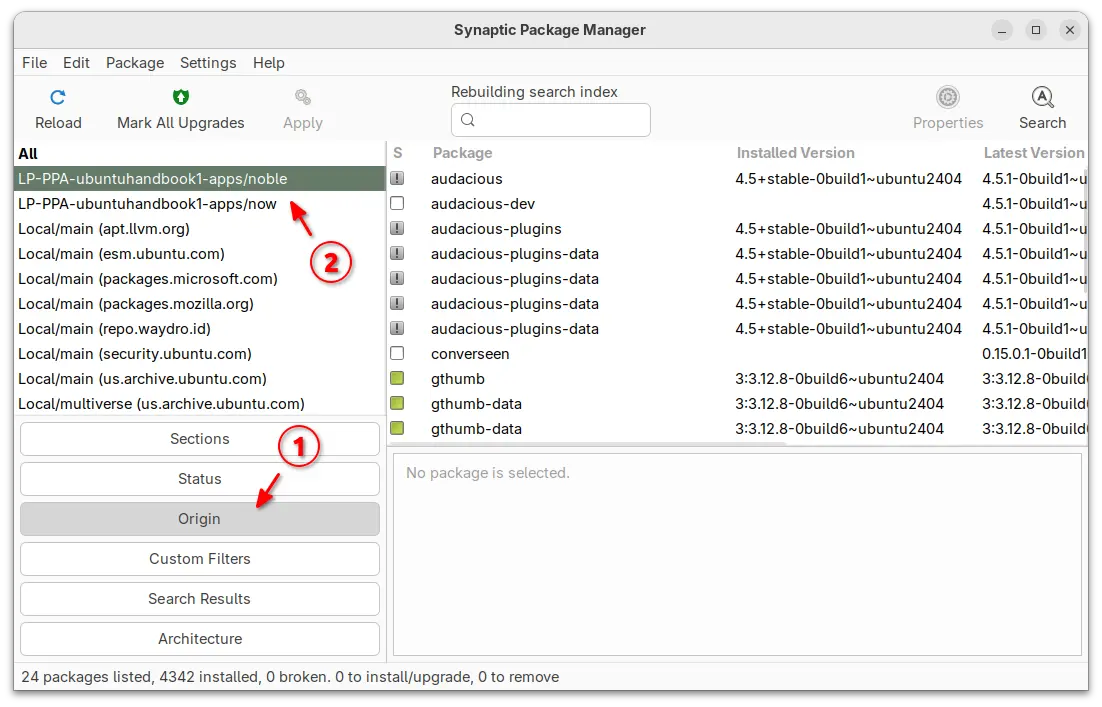Click the magnifier icon inside quick filter box
The height and width of the screenshot is (707, 1102).
tap(468, 120)
